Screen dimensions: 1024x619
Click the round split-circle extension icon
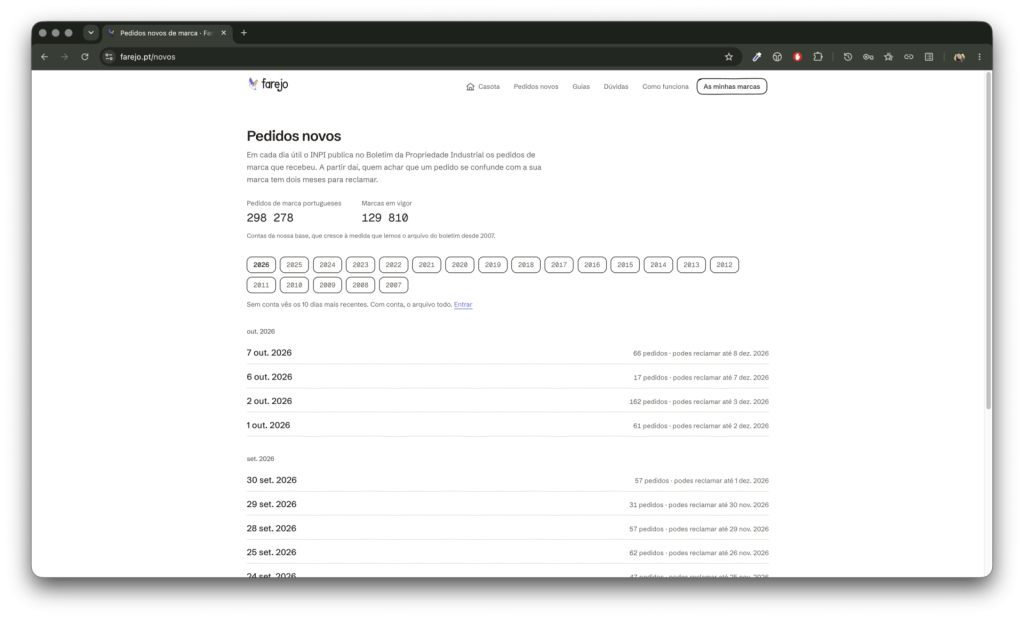tap(777, 57)
